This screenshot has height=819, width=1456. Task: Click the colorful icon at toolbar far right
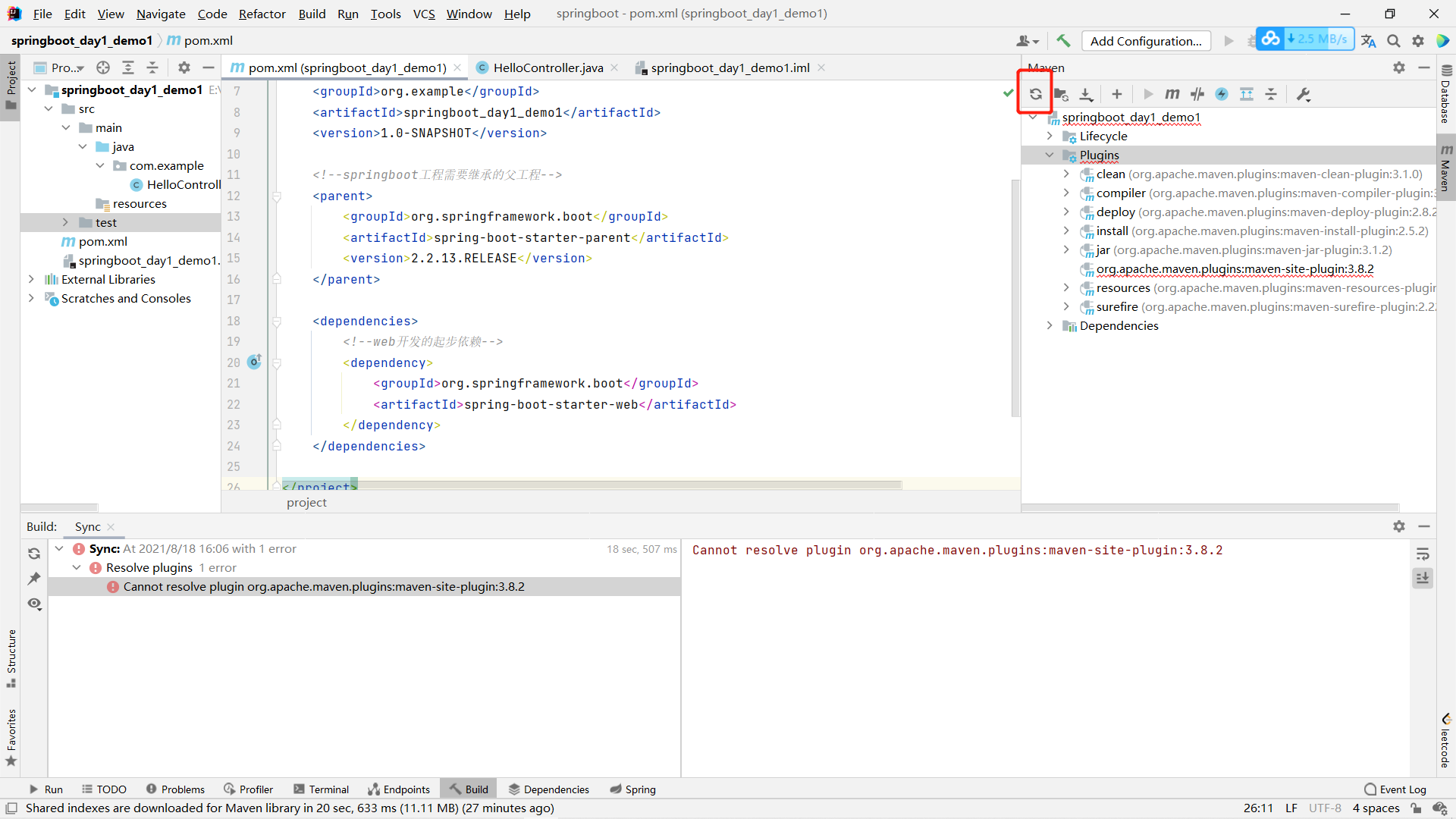coord(1442,41)
